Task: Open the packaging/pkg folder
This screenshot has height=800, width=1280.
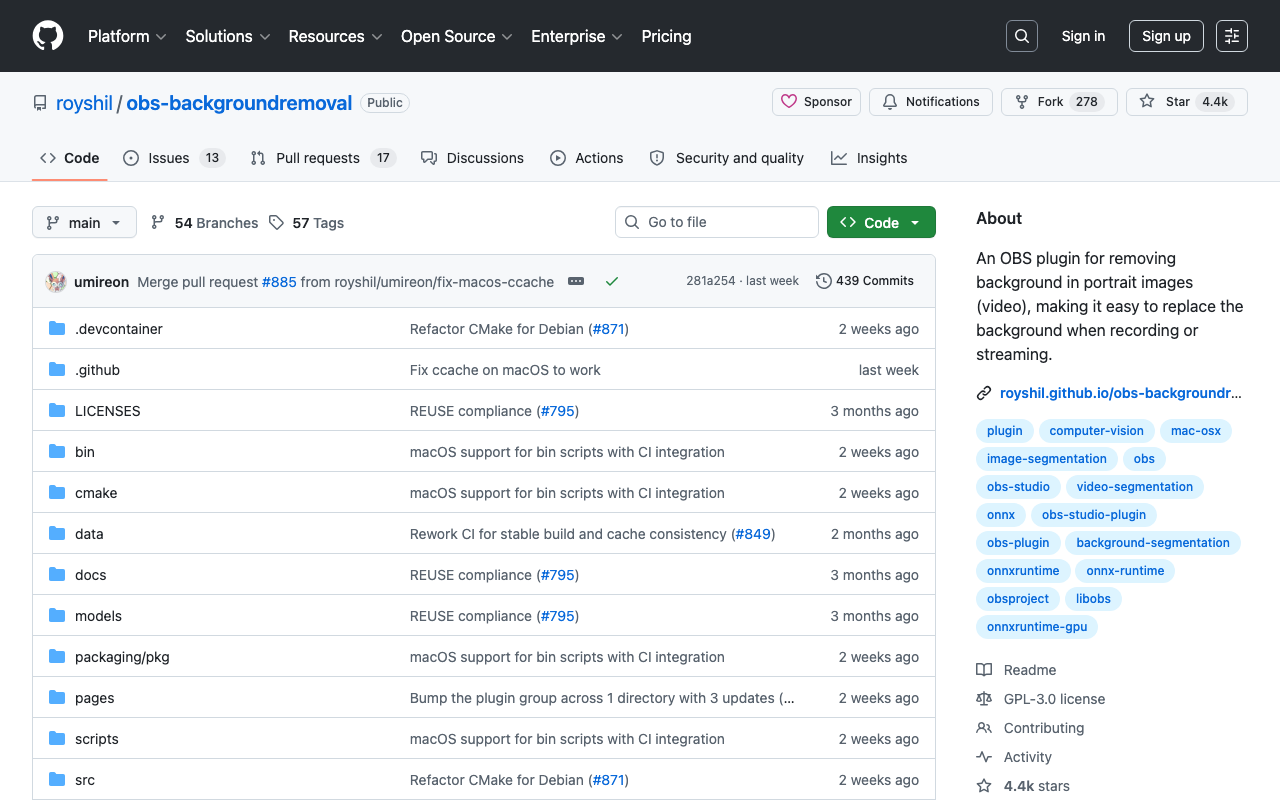Action: point(122,657)
